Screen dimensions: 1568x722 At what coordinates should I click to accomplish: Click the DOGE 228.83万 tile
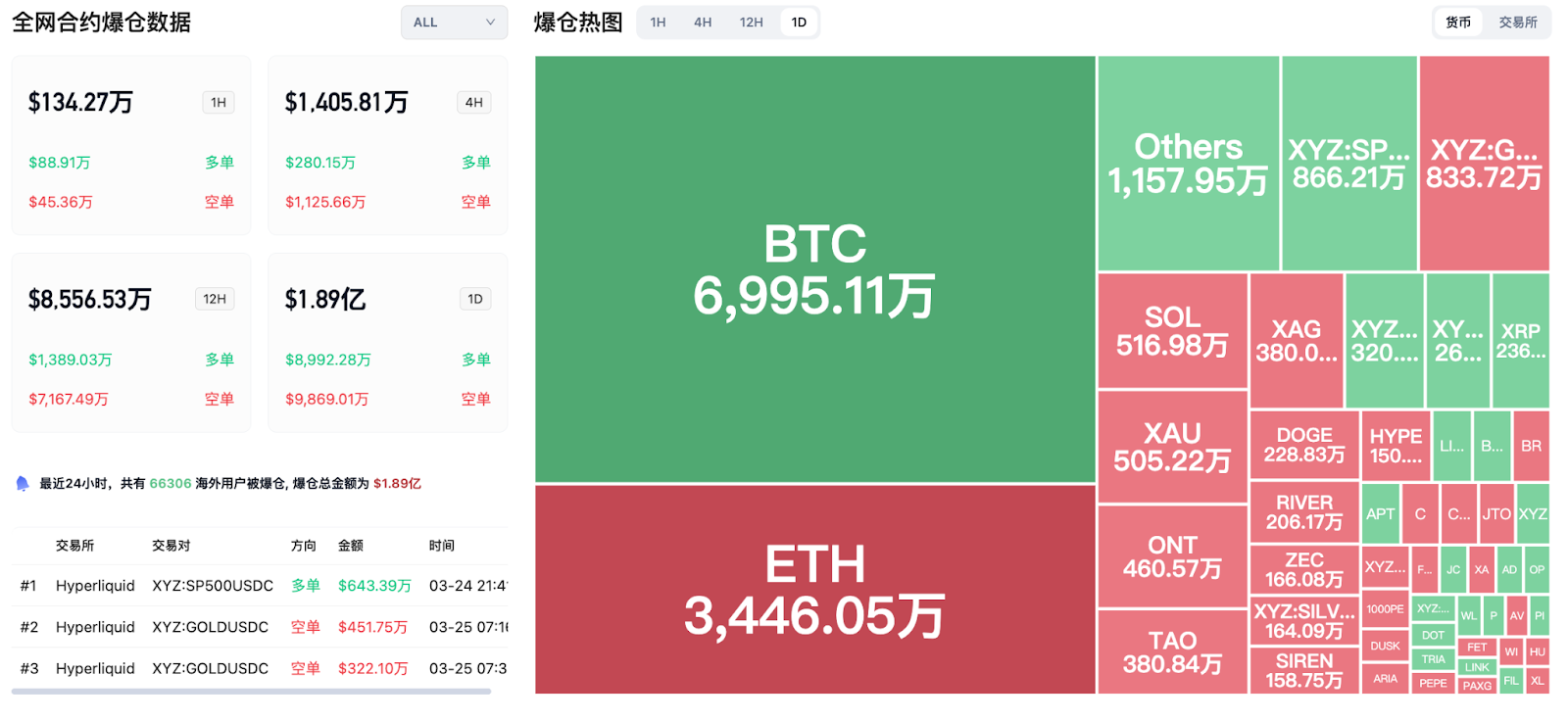click(1303, 445)
